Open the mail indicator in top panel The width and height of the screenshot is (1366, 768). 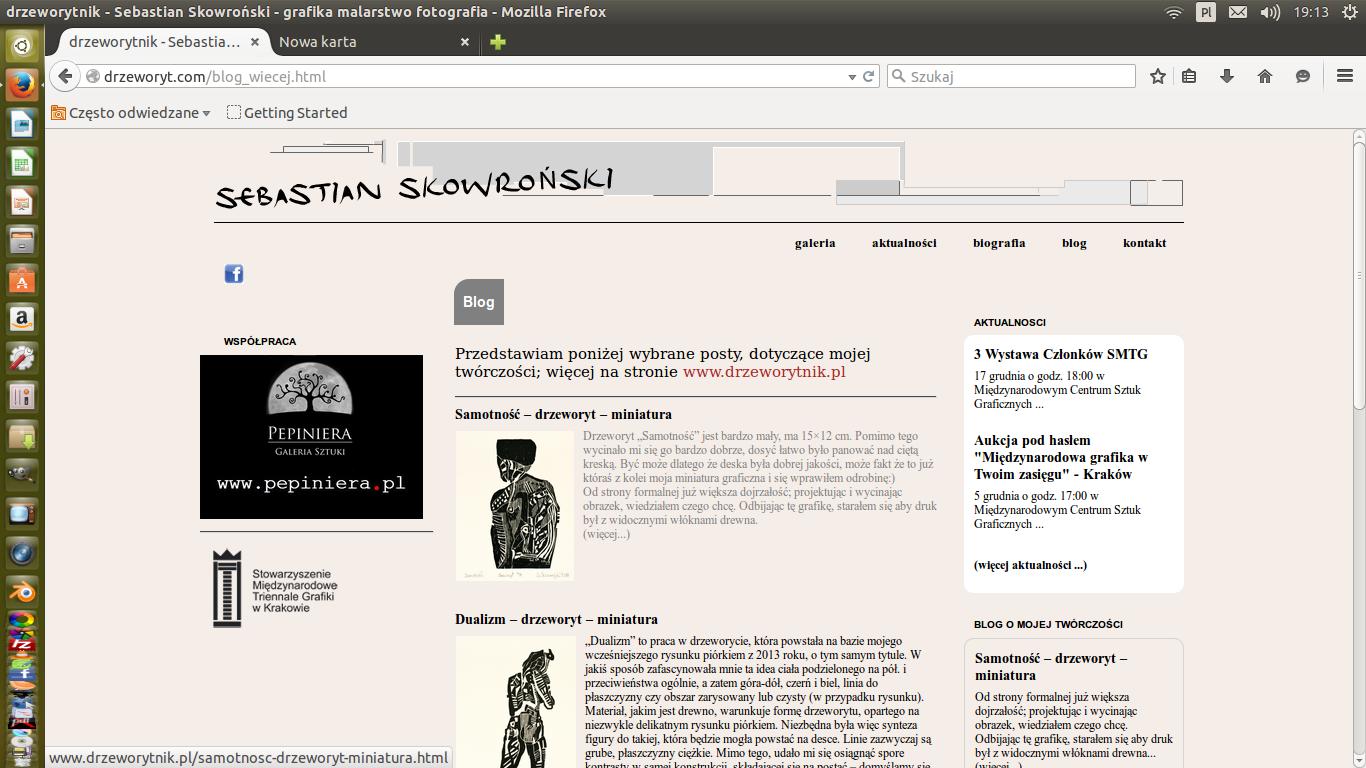coord(1238,12)
